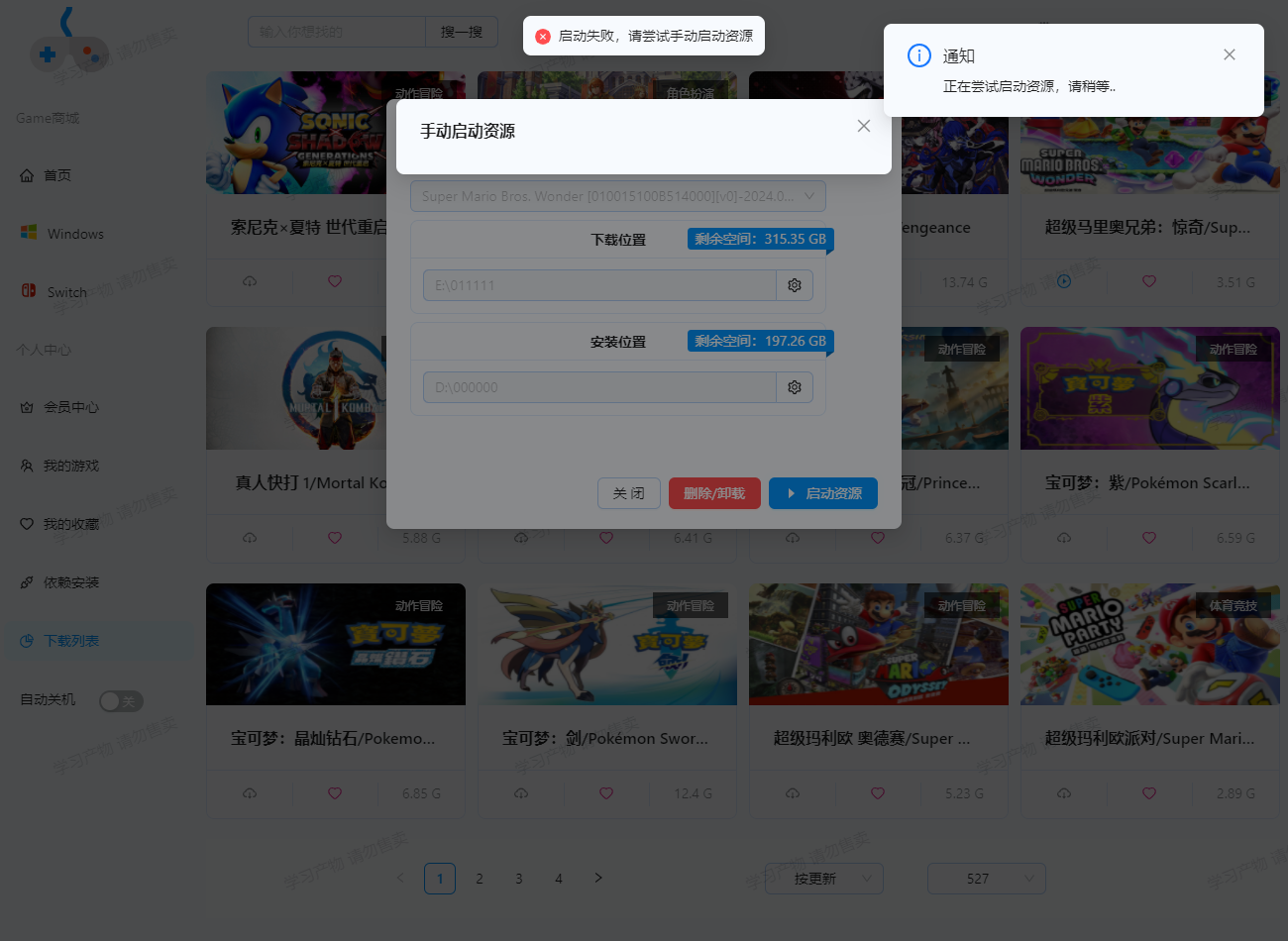Screen dimensions: 1288x941
Task: Open the 按更新 sort dropdown
Action: click(x=824, y=879)
